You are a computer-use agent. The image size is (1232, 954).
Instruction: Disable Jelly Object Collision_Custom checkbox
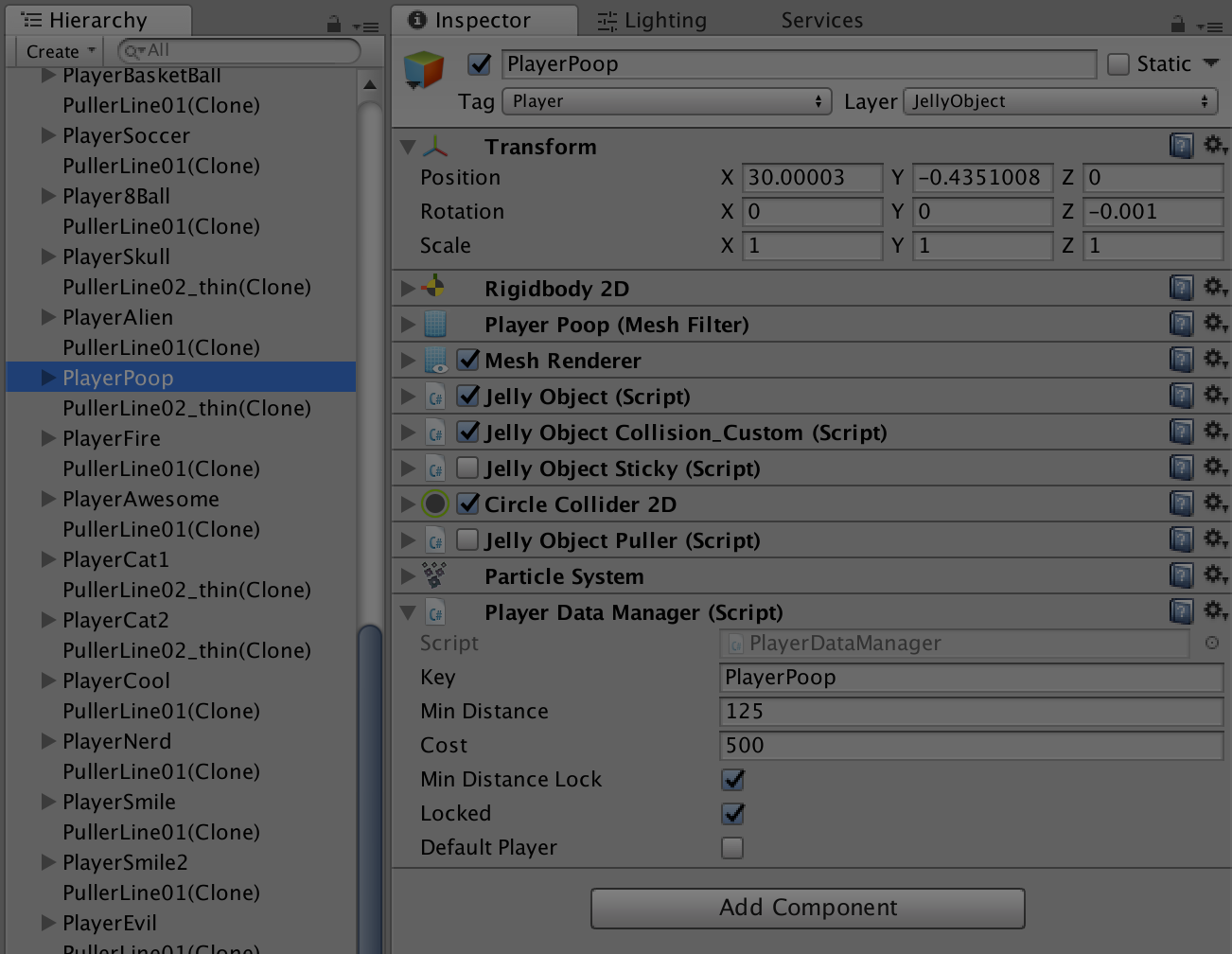467,432
